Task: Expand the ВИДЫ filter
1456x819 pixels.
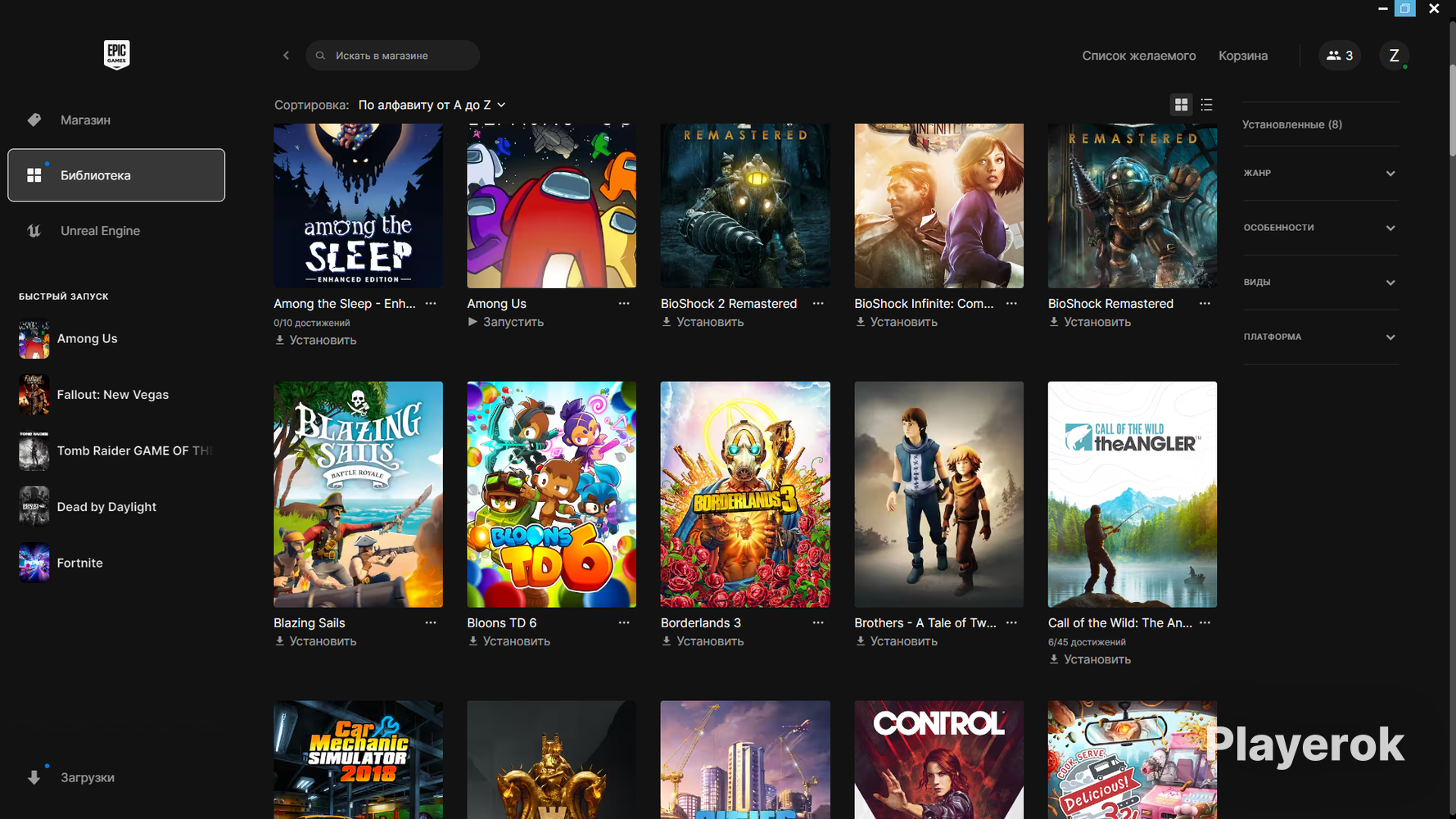Action: coord(1320,283)
